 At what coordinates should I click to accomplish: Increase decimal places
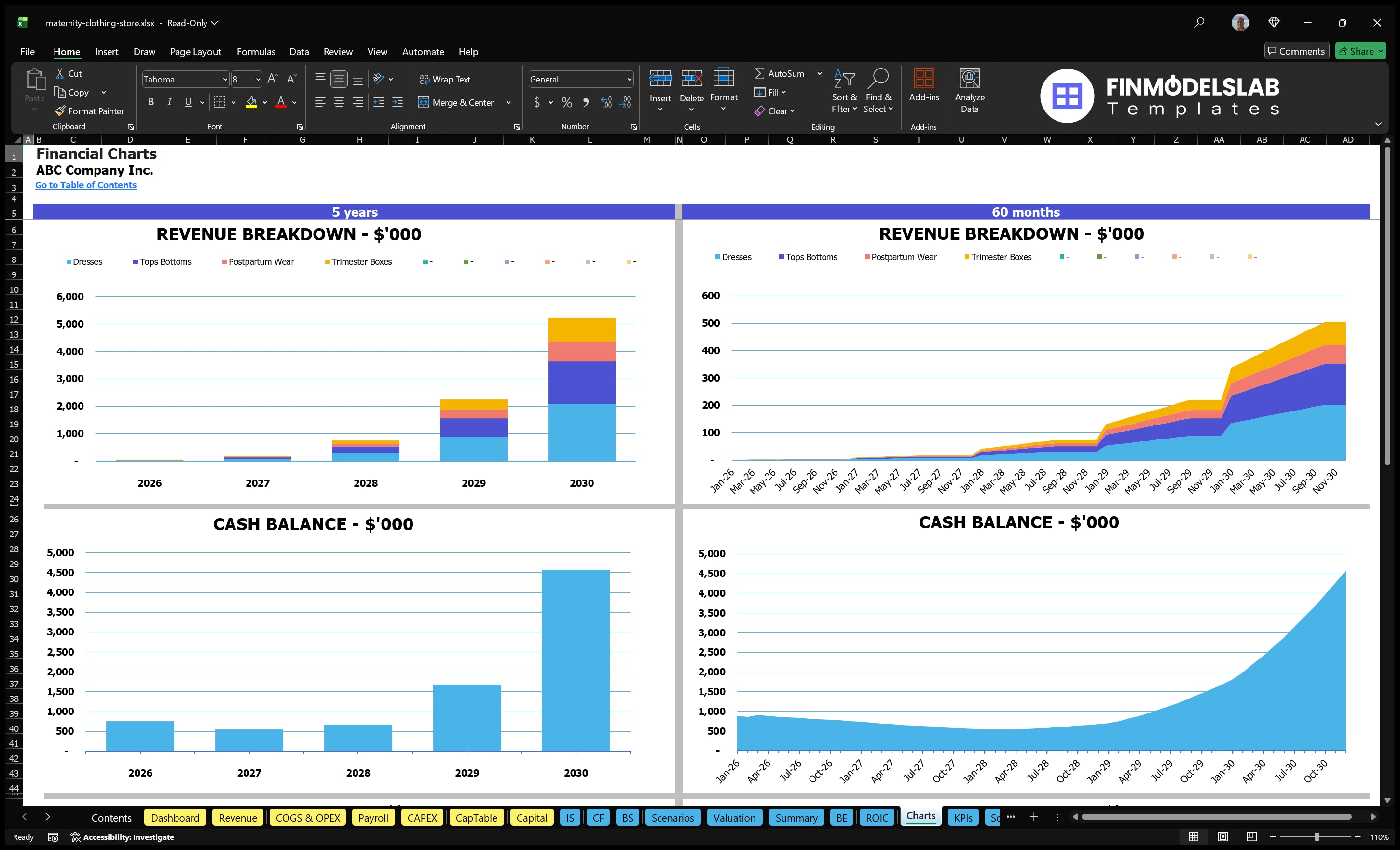coord(605,102)
